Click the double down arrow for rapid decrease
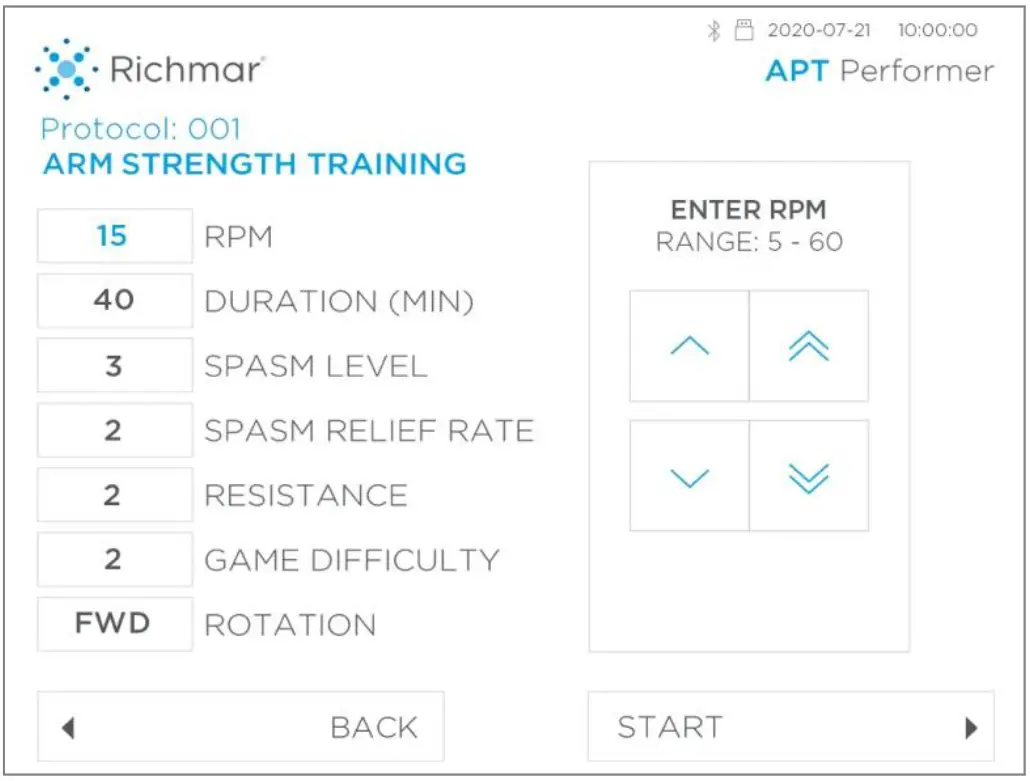 pos(809,475)
